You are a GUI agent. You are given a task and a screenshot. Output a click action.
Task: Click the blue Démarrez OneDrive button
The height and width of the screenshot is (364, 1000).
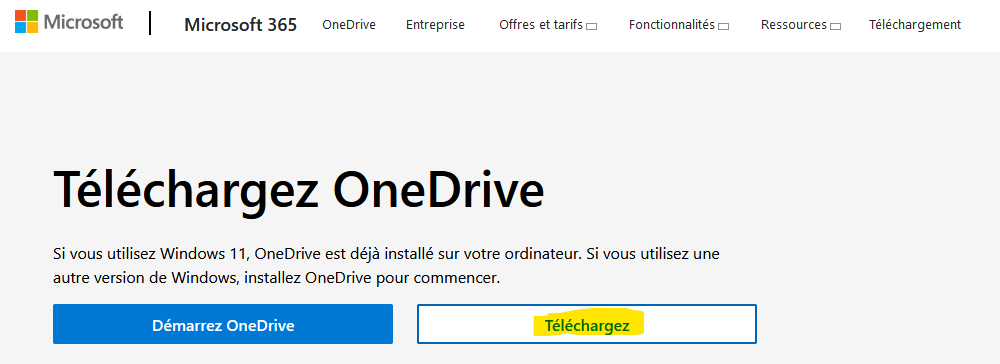point(223,324)
